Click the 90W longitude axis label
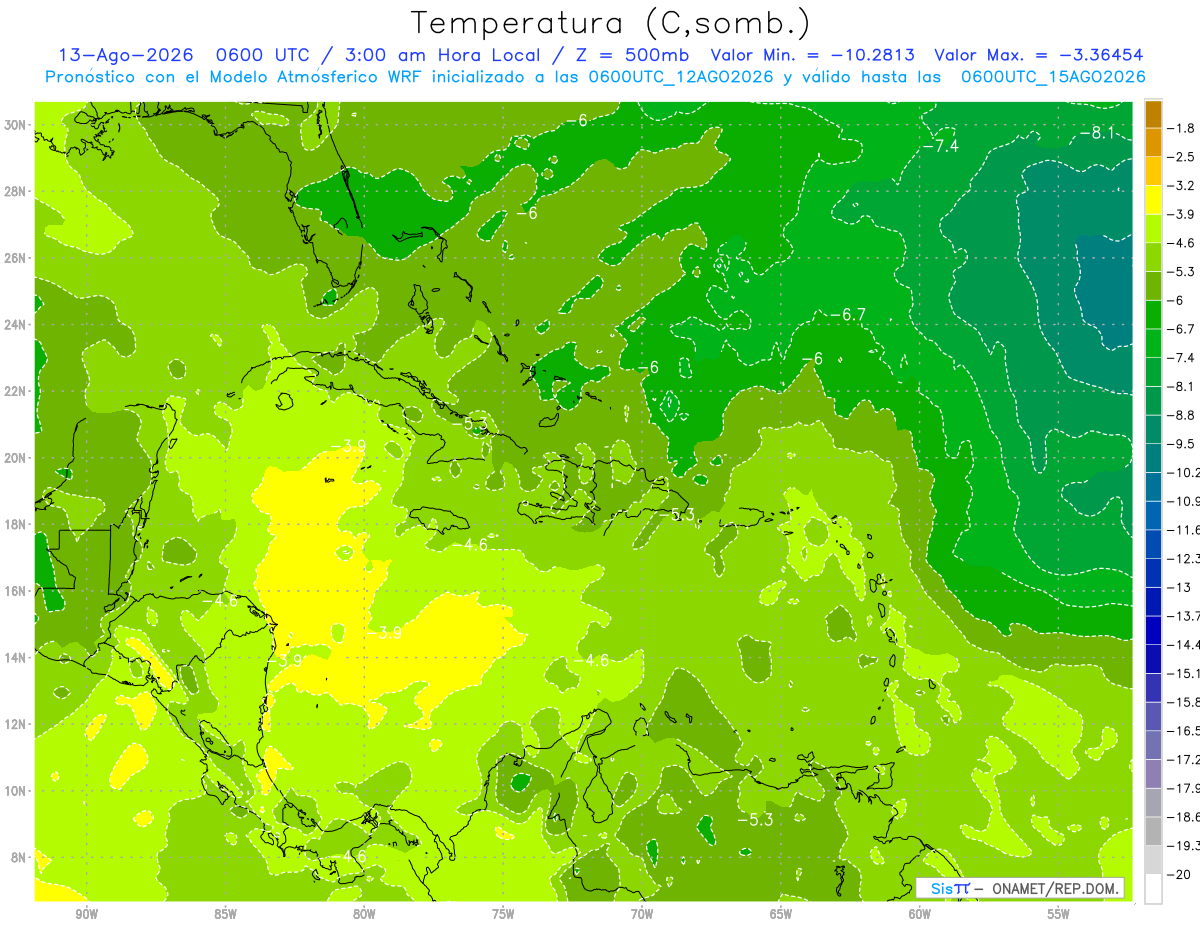 [87, 915]
